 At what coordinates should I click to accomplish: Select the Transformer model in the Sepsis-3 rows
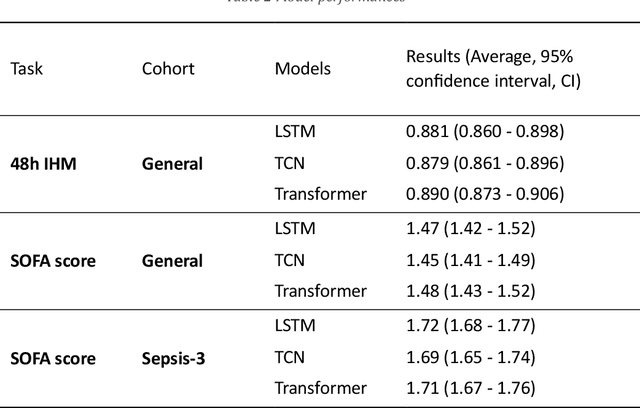point(321,388)
